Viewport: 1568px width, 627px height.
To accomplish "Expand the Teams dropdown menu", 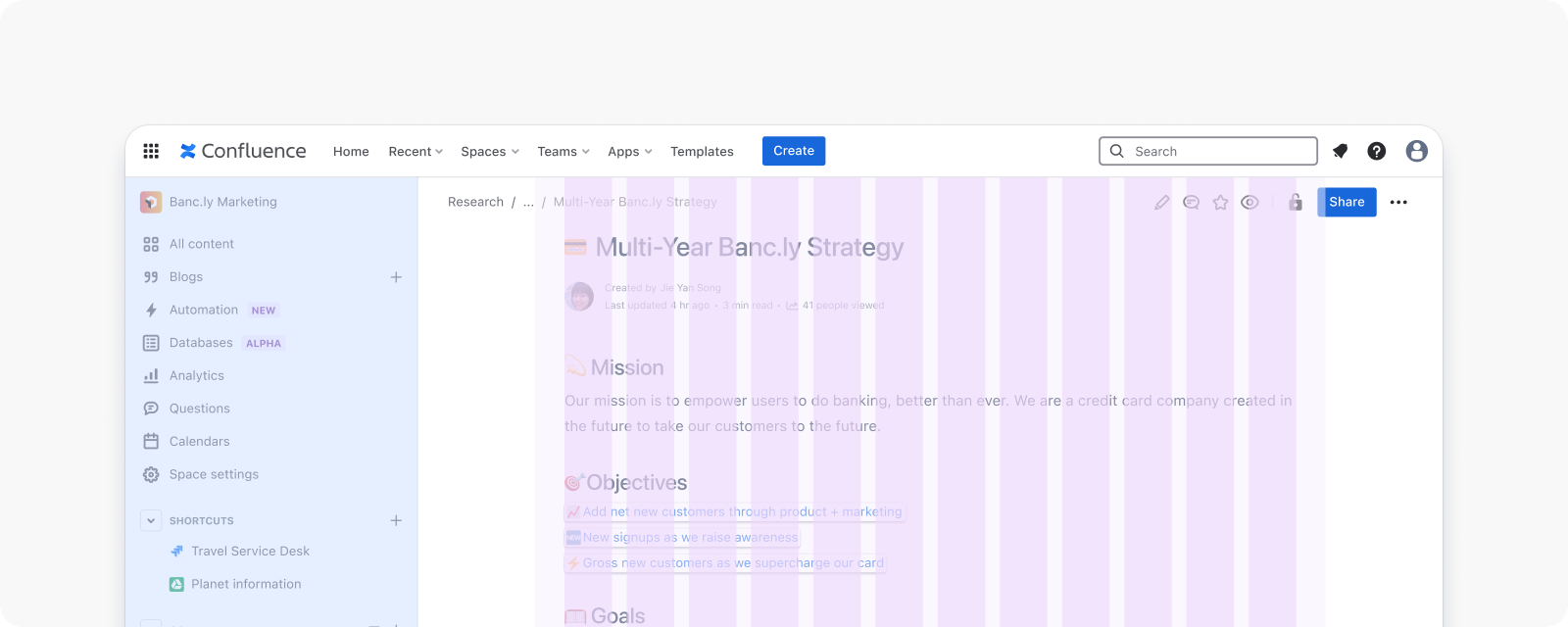I will [x=563, y=152].
